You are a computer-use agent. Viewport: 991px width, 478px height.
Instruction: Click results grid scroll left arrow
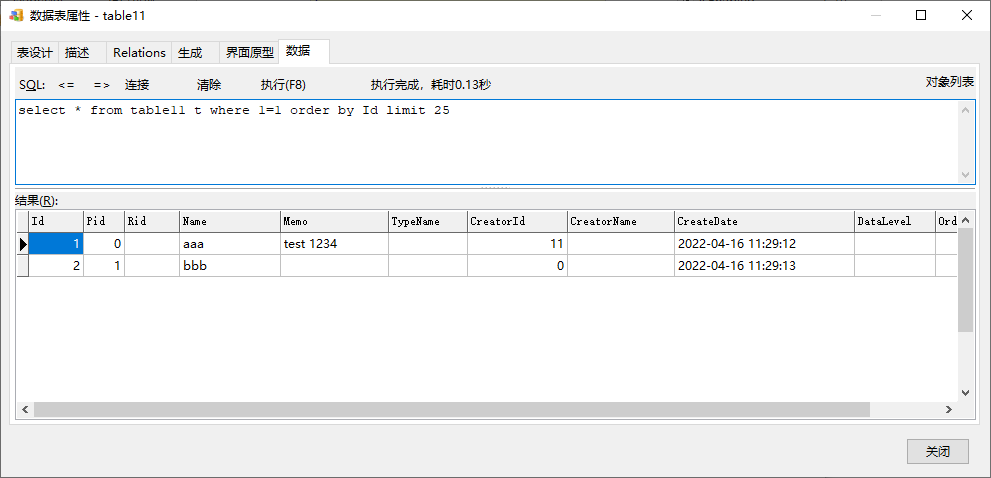(25, 410)
